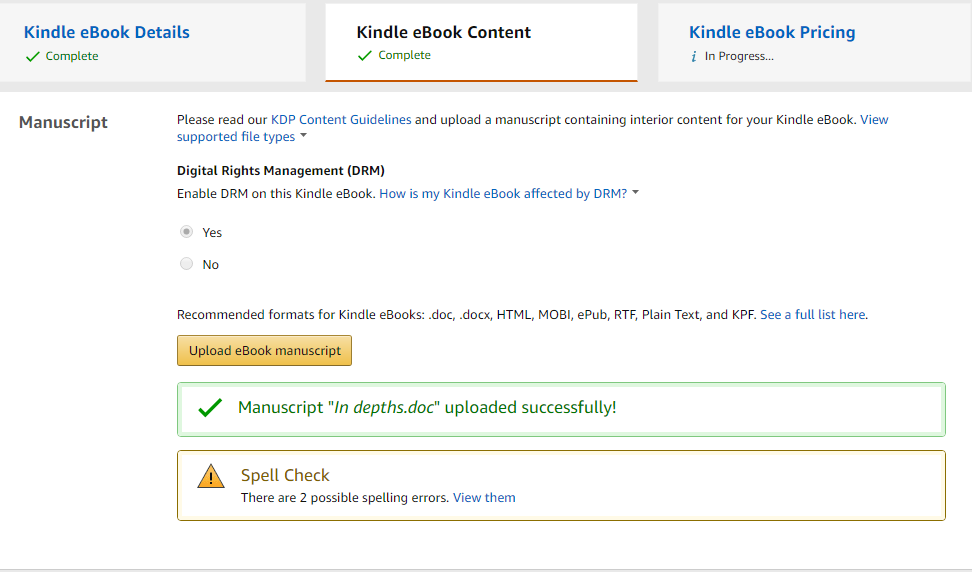Open the KDP Content Guidelines link
This screenshot has width=972, height=572.
341,120
